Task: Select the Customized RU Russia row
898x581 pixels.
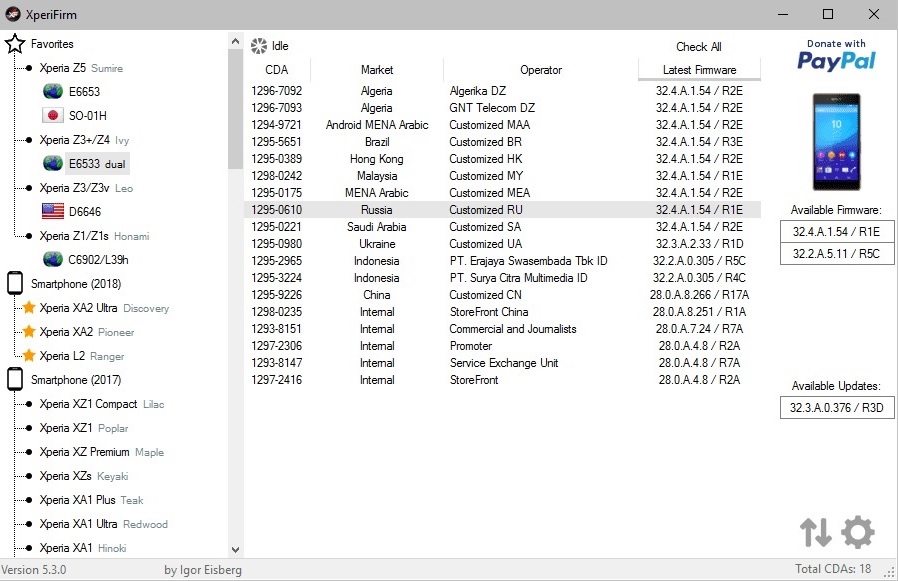Action: point(450,209)
